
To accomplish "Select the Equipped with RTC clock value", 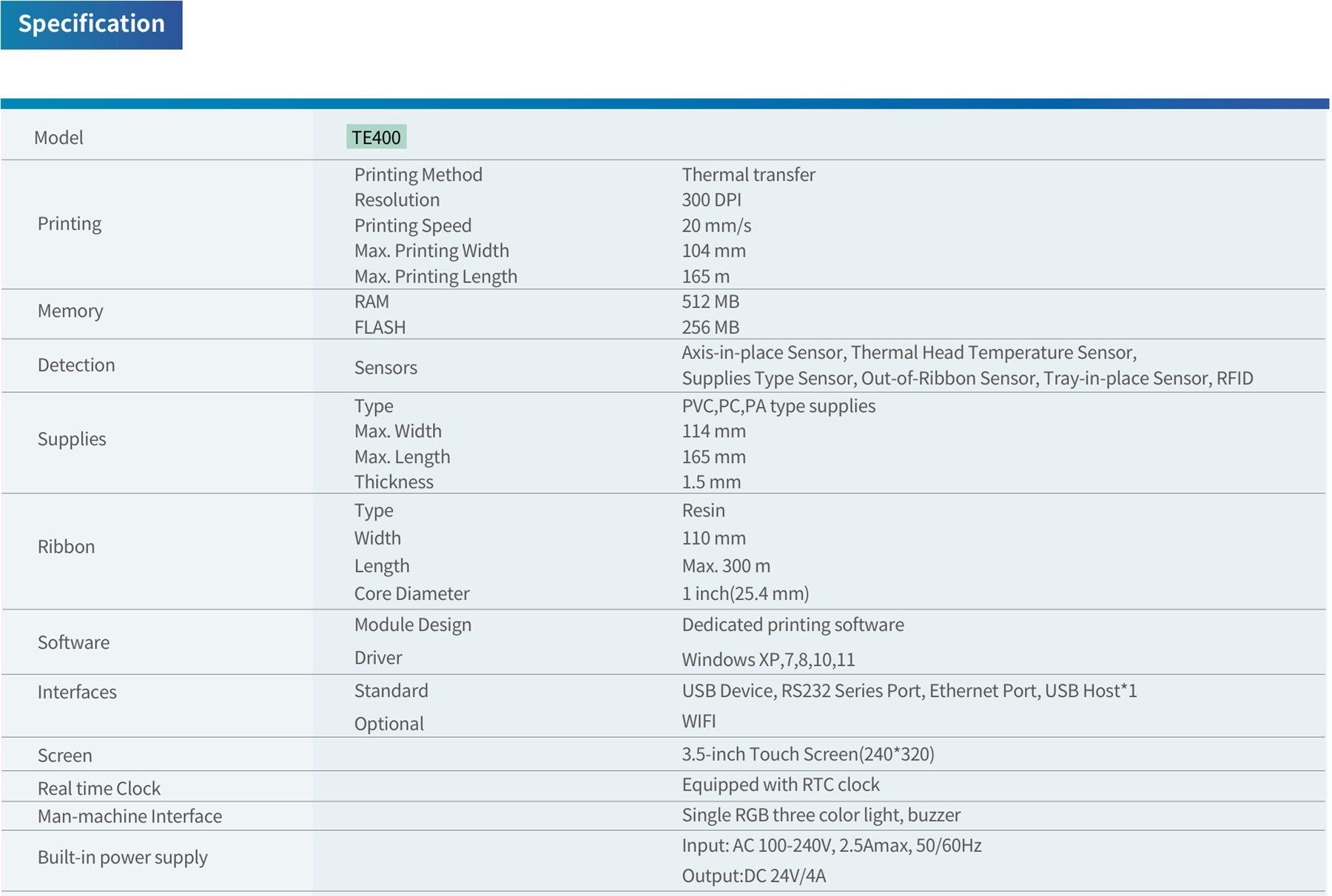I will 781,784.
